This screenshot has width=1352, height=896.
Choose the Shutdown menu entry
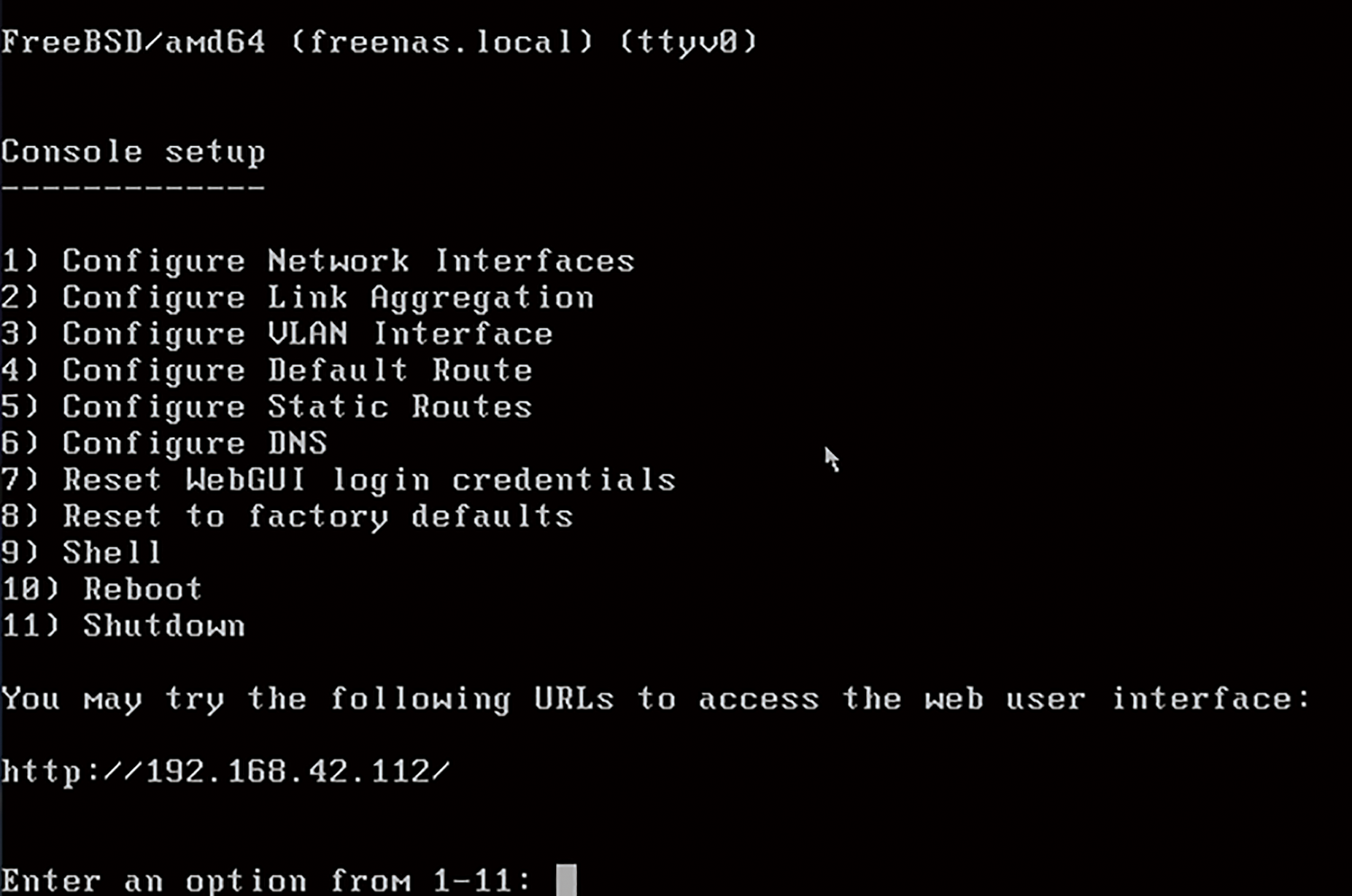(123, 626)
